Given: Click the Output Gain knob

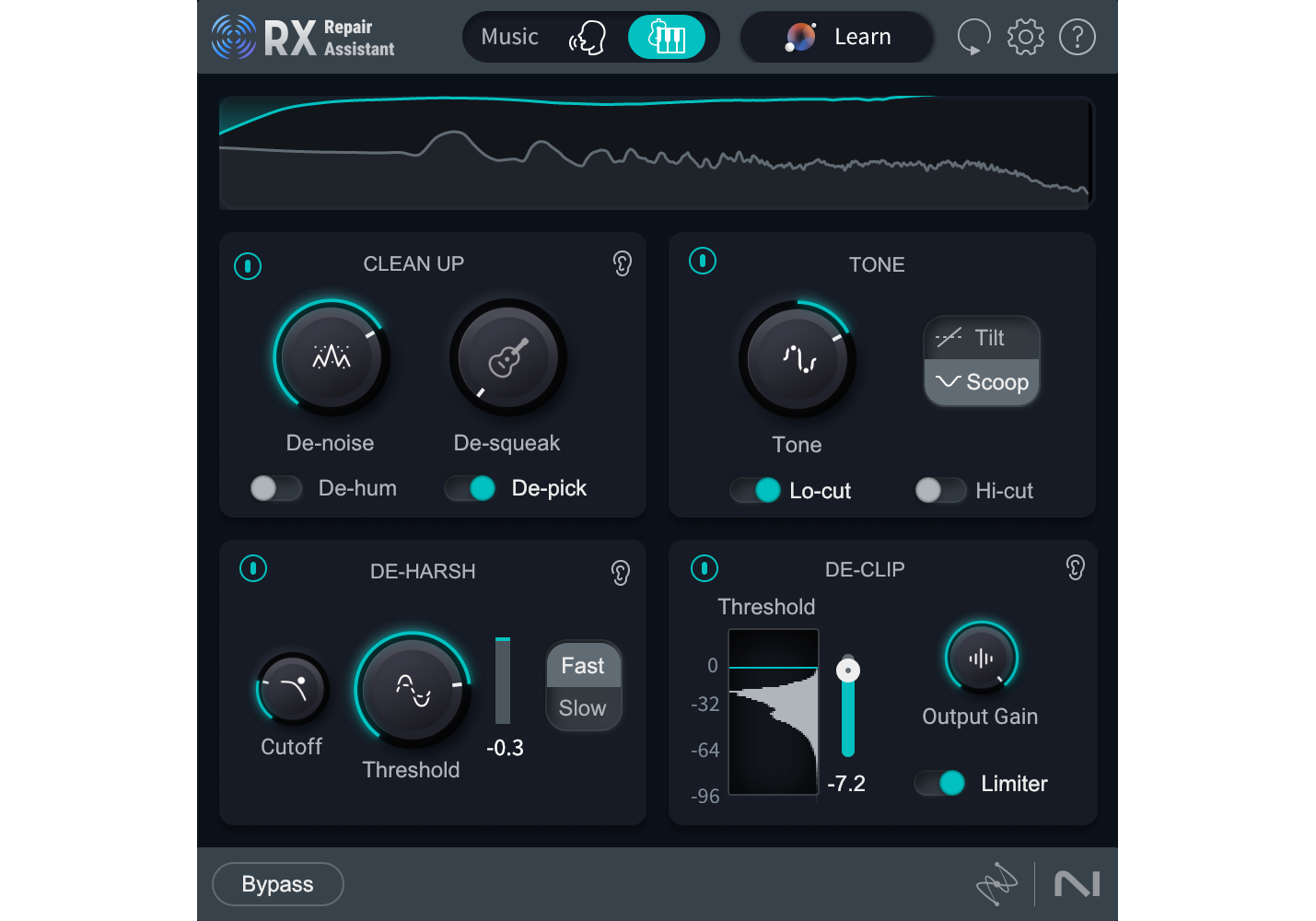Looking at the screenshot, I should pos(981,659).
